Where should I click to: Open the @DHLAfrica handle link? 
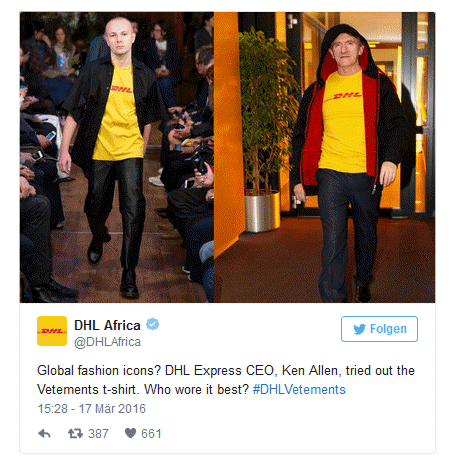[x=107, y=342]
